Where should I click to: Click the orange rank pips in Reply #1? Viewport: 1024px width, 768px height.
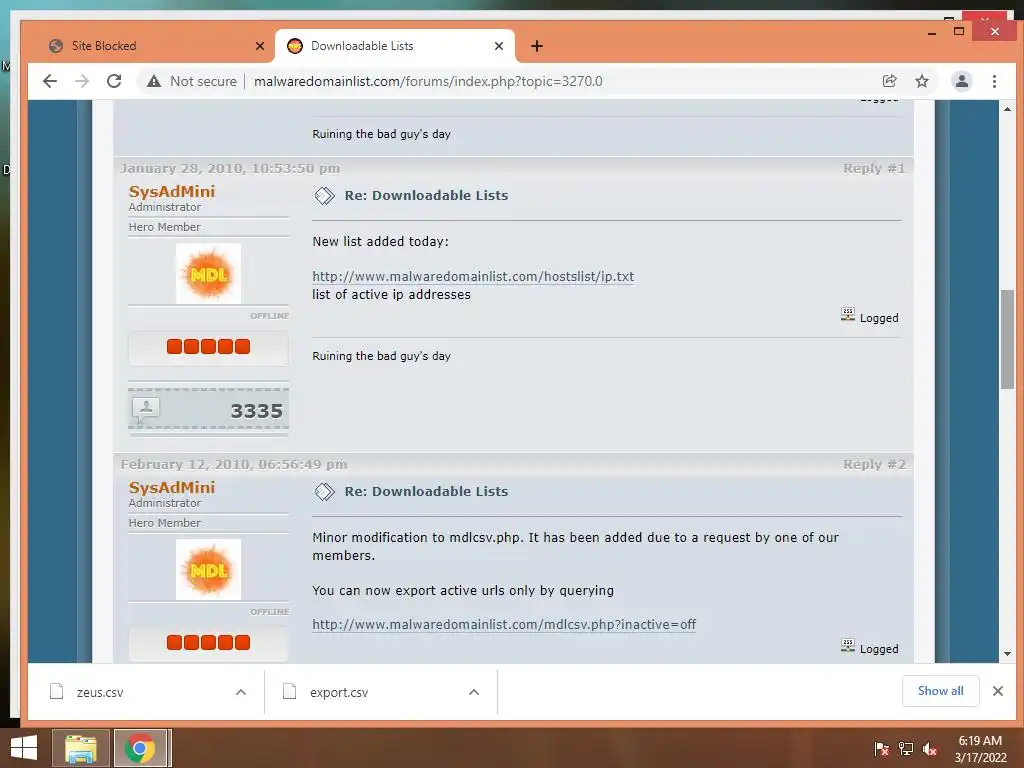point(208,346)
